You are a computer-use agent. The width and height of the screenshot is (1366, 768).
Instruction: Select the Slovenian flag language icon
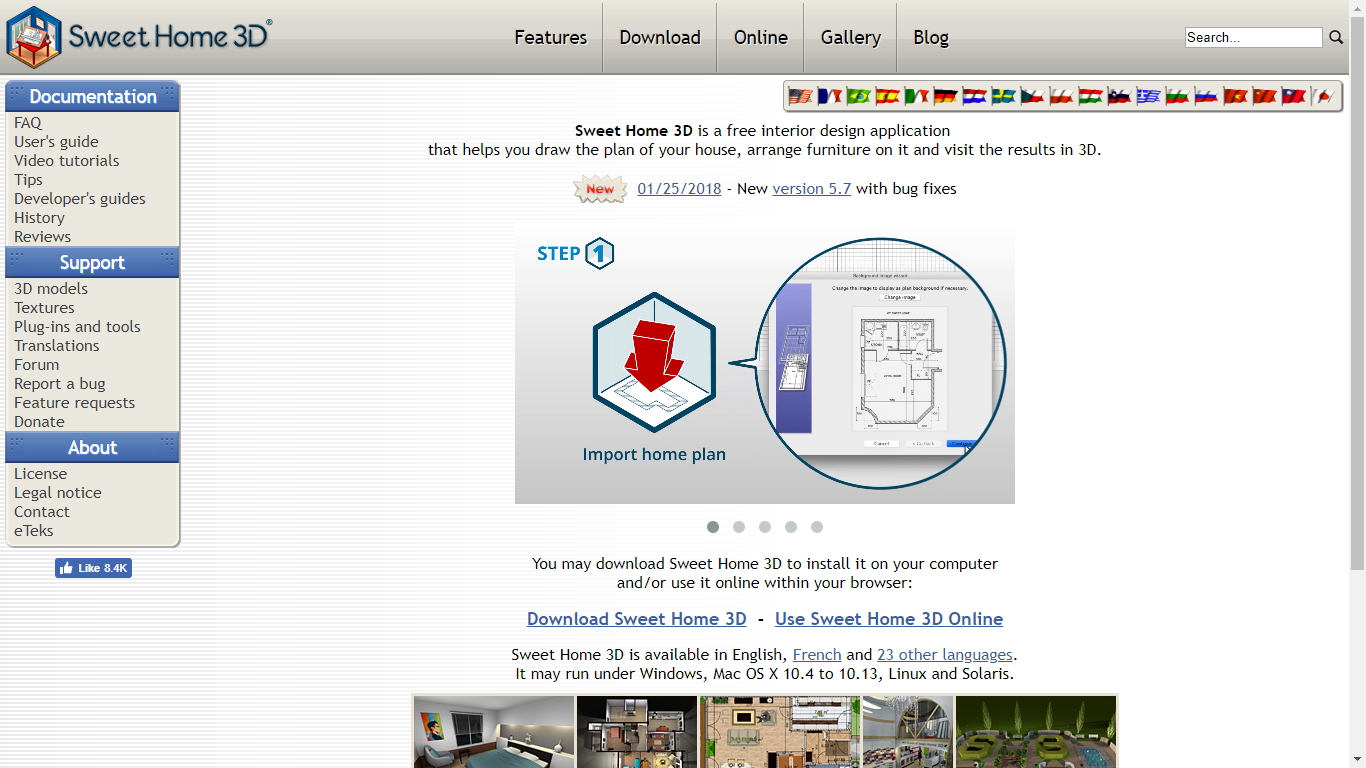tap(1119, 97)
